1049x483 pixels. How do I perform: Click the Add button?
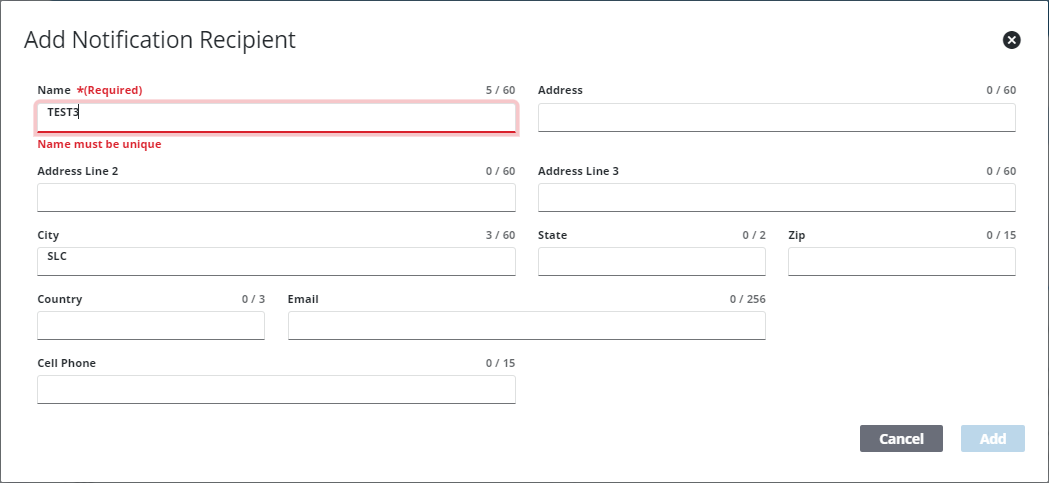click(x=993, y=439)
